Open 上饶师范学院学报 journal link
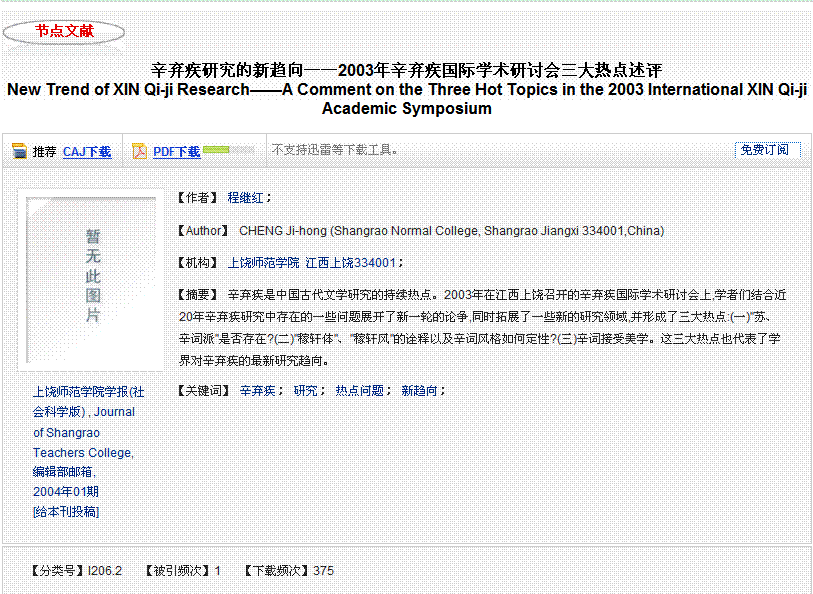This screenshot has height=594, width=813. [88, 402]
